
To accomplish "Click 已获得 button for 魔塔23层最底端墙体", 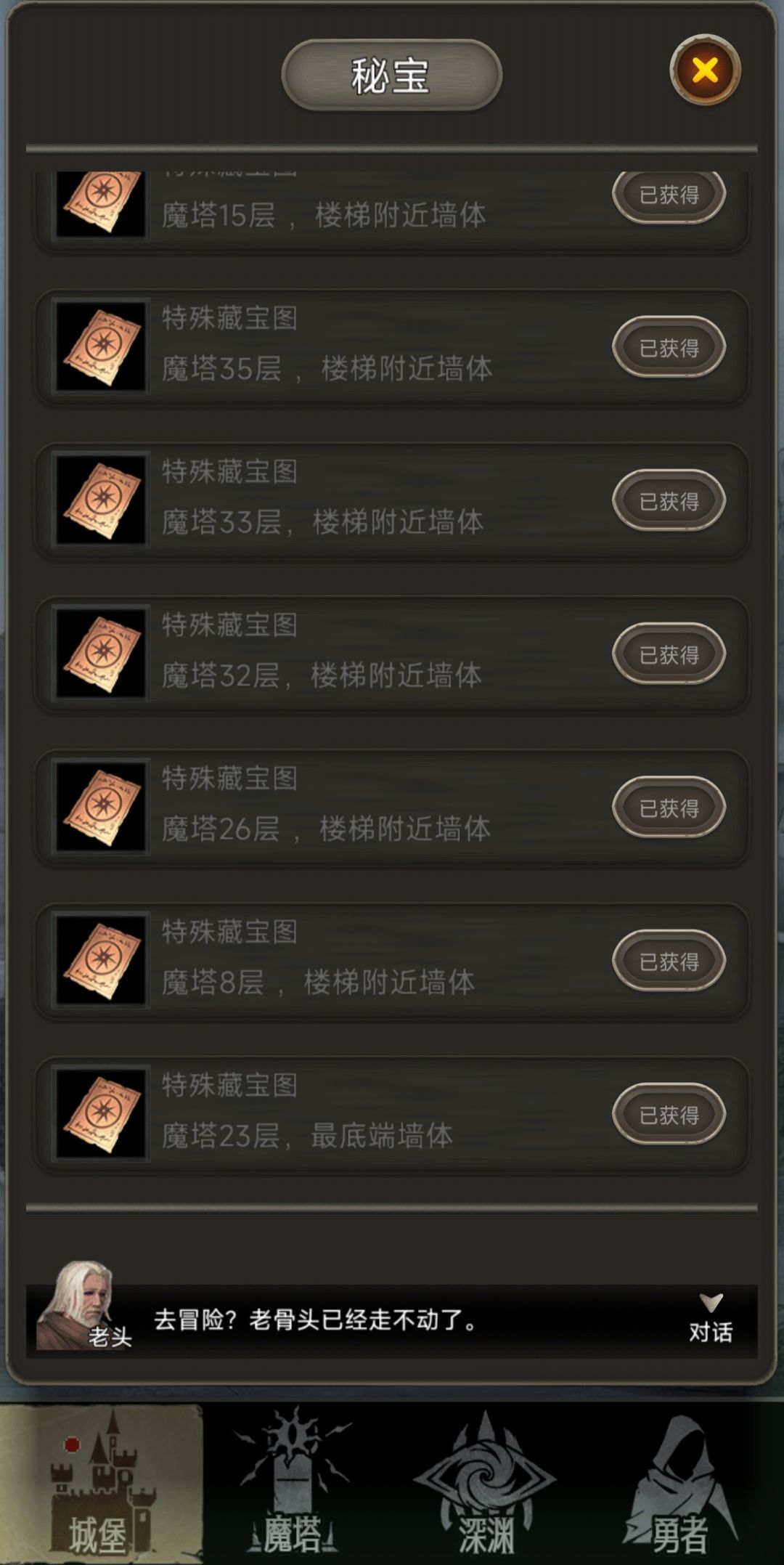I will point(669,1114).
